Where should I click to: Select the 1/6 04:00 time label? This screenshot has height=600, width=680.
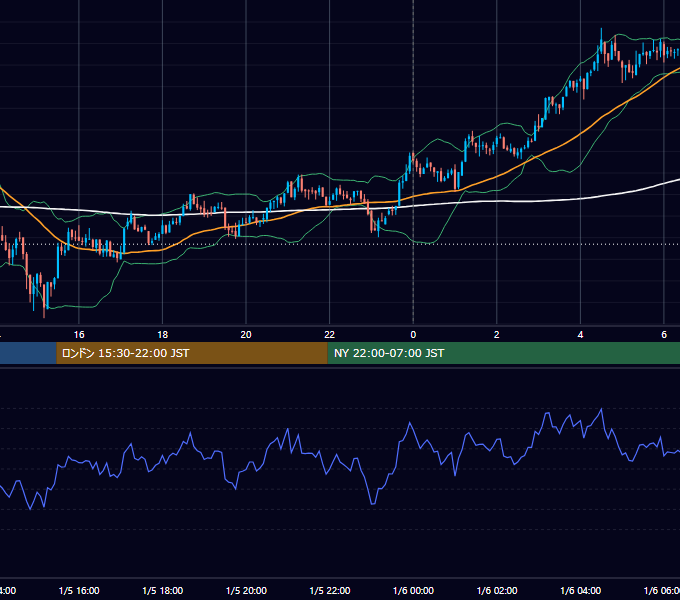581,590
